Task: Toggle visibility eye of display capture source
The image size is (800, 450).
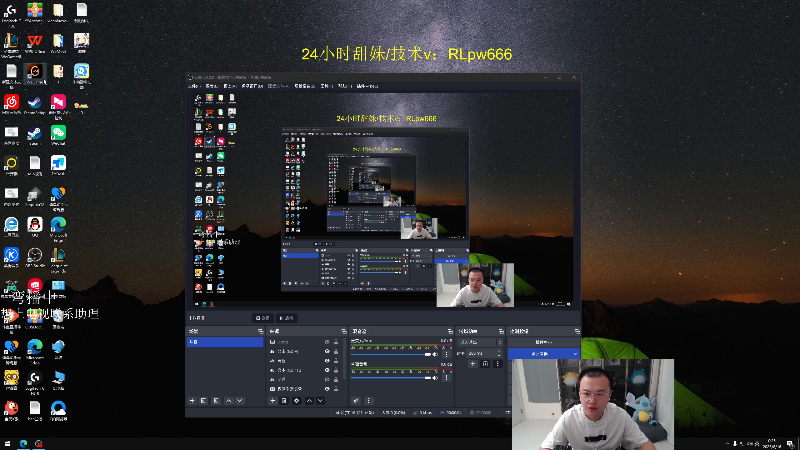Action: 327,389
